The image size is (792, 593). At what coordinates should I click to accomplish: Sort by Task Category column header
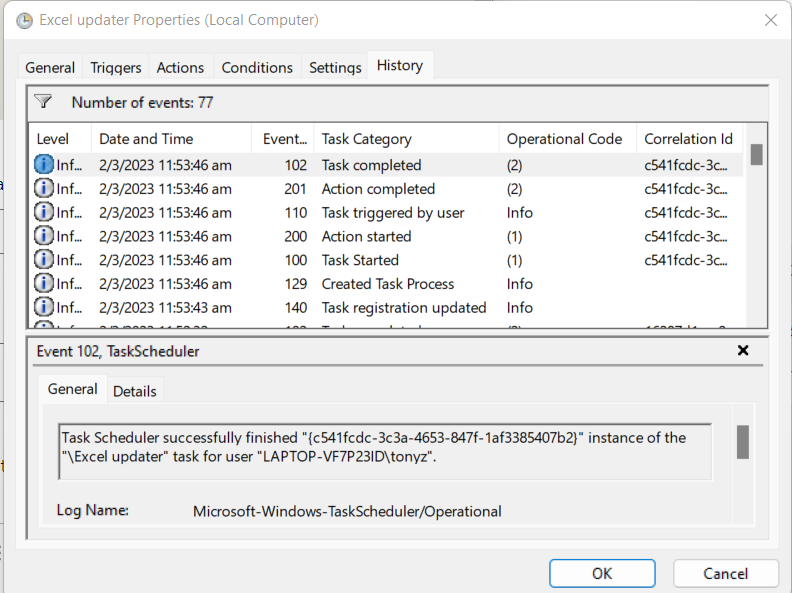click(x=407, y=139)
